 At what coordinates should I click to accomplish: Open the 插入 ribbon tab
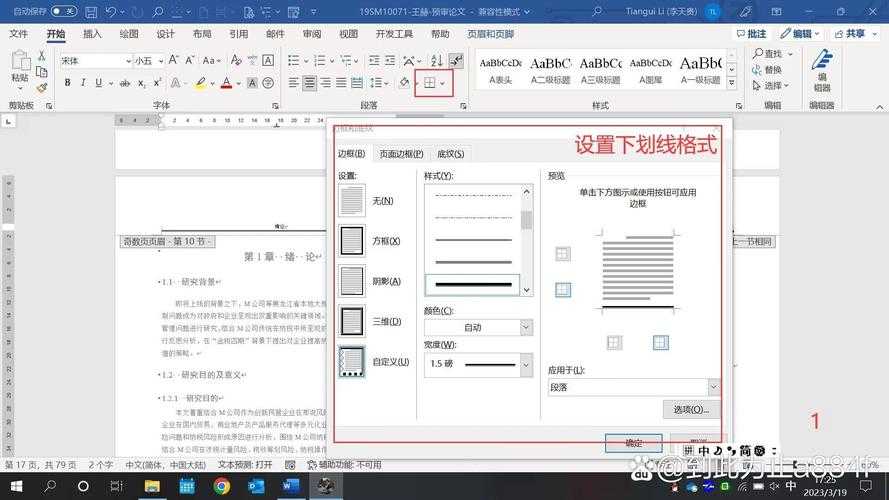[x=92, y=34]
